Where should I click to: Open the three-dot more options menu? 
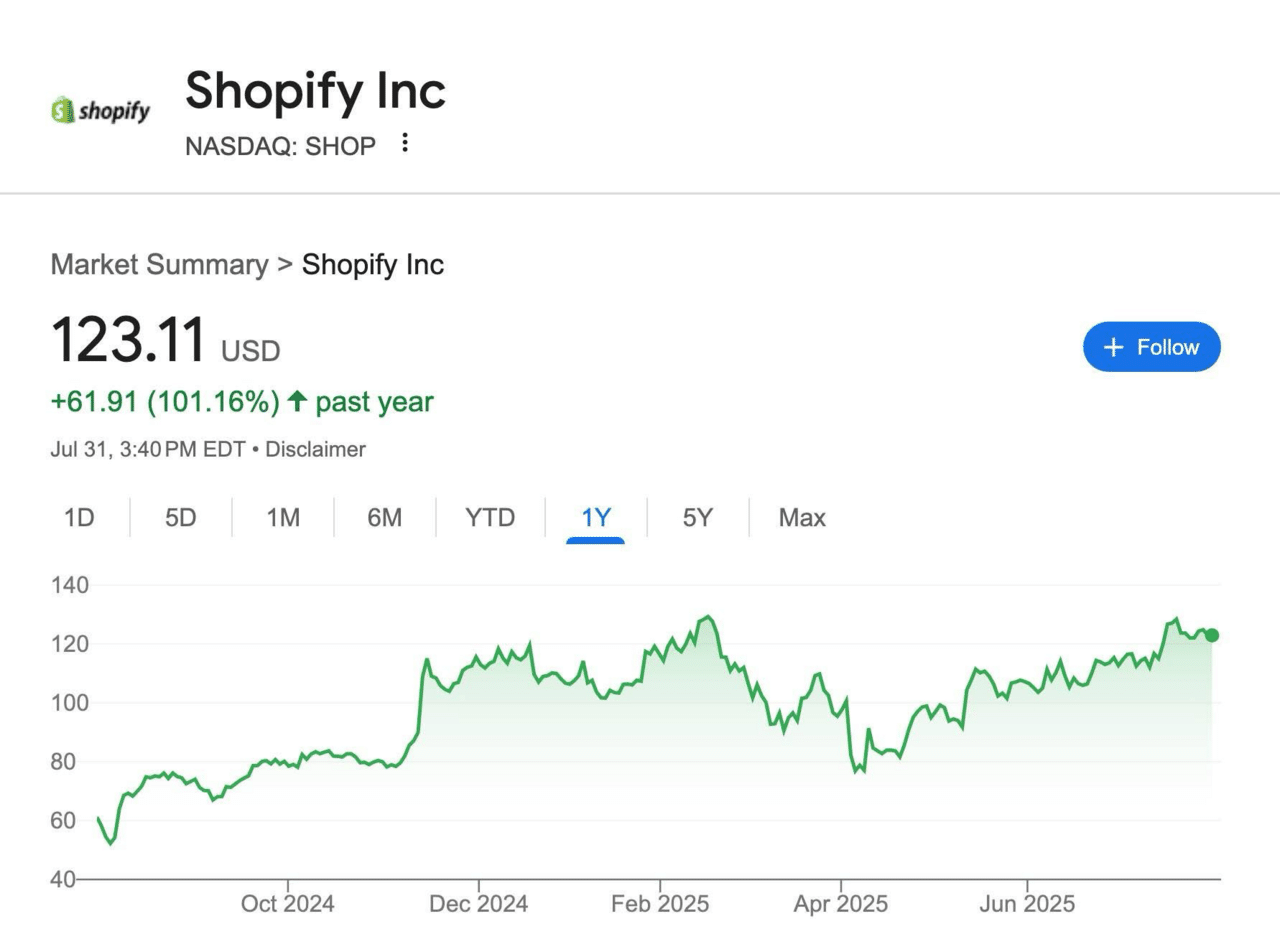pos(405,143)
